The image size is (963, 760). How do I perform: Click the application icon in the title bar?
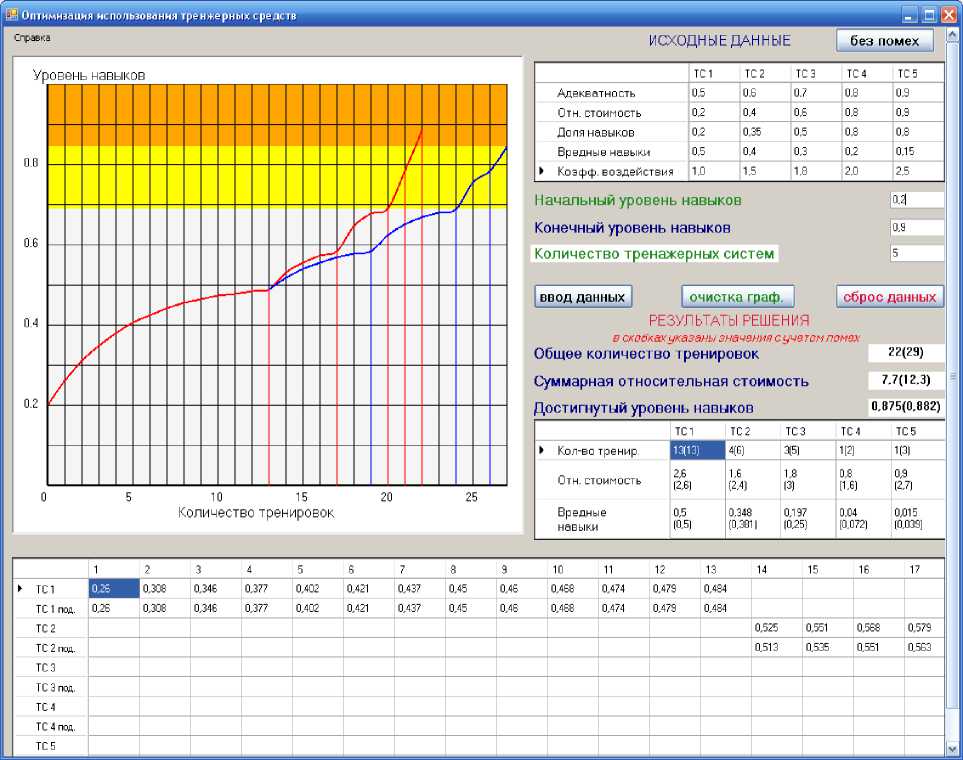tap(12, 15)
